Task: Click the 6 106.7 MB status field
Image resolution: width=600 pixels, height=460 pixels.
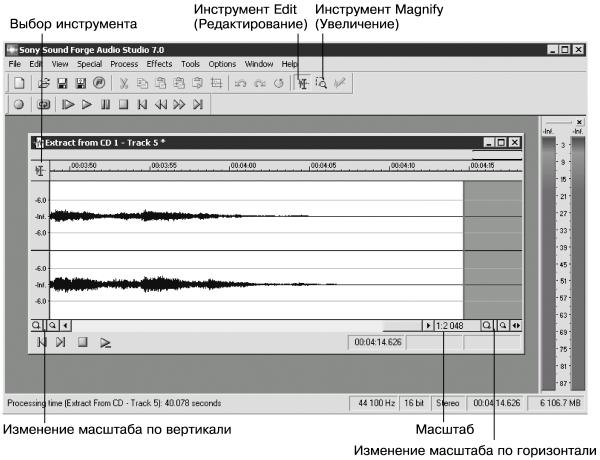Action: [x=557, y=403]
